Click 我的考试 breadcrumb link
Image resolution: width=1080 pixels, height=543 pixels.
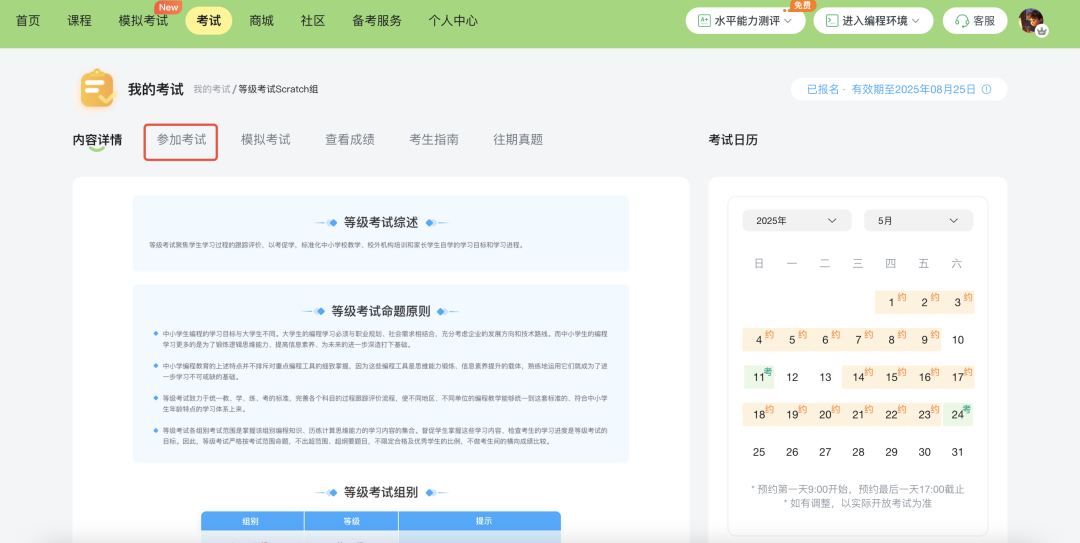(x=211, y=90)
